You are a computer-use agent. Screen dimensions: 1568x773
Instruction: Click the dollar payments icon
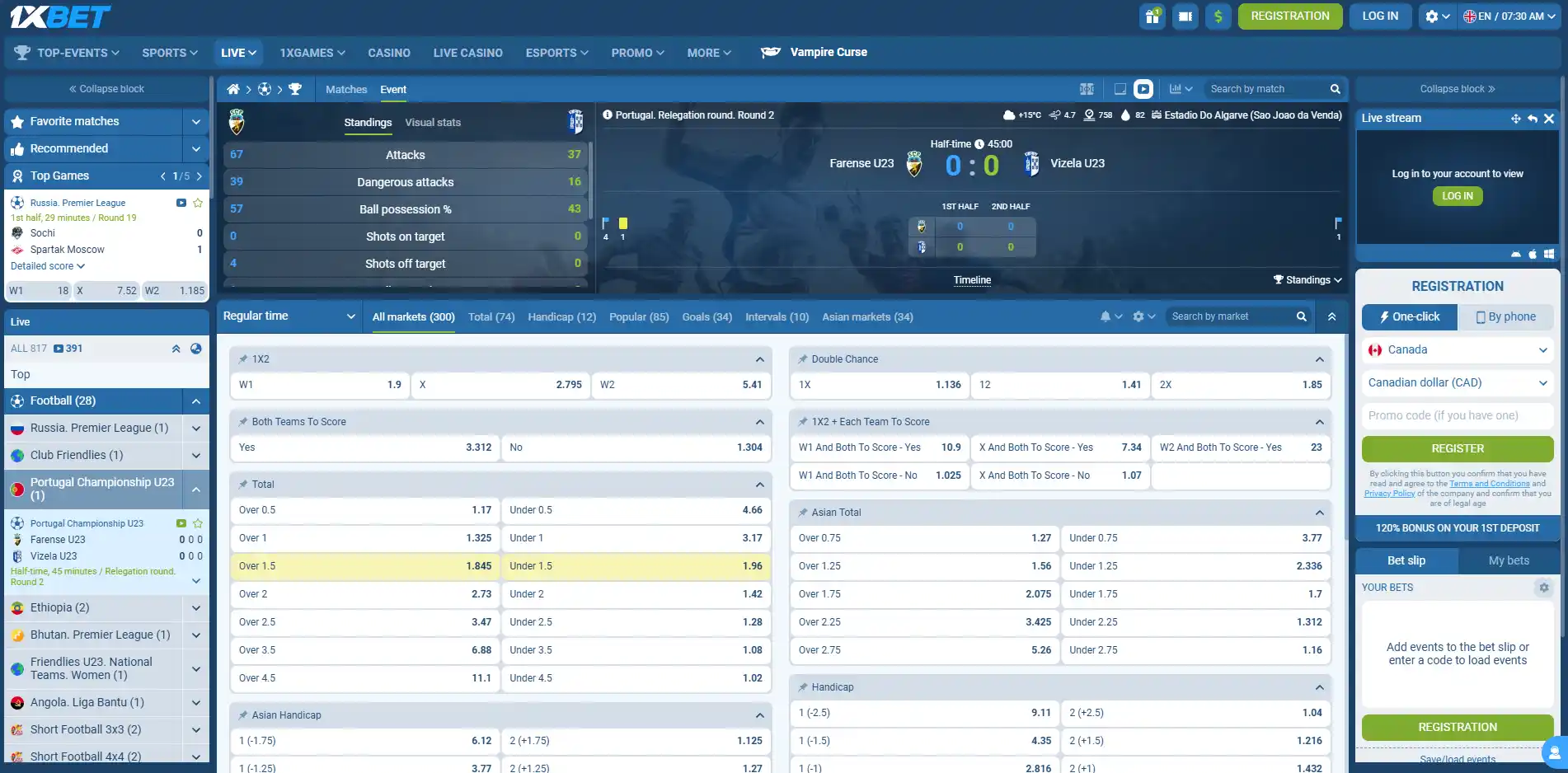(1218, 16)
